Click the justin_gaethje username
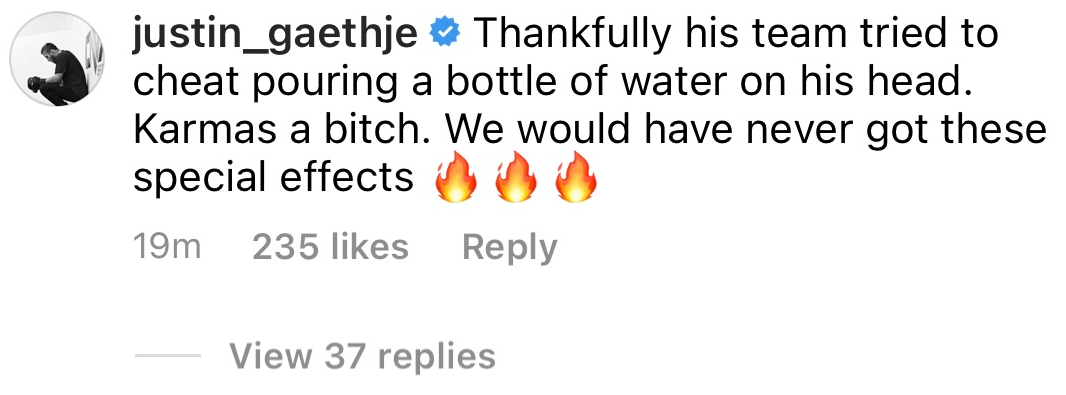Image resolution: width=1066 pixels, height=395 pixels. 275,35
